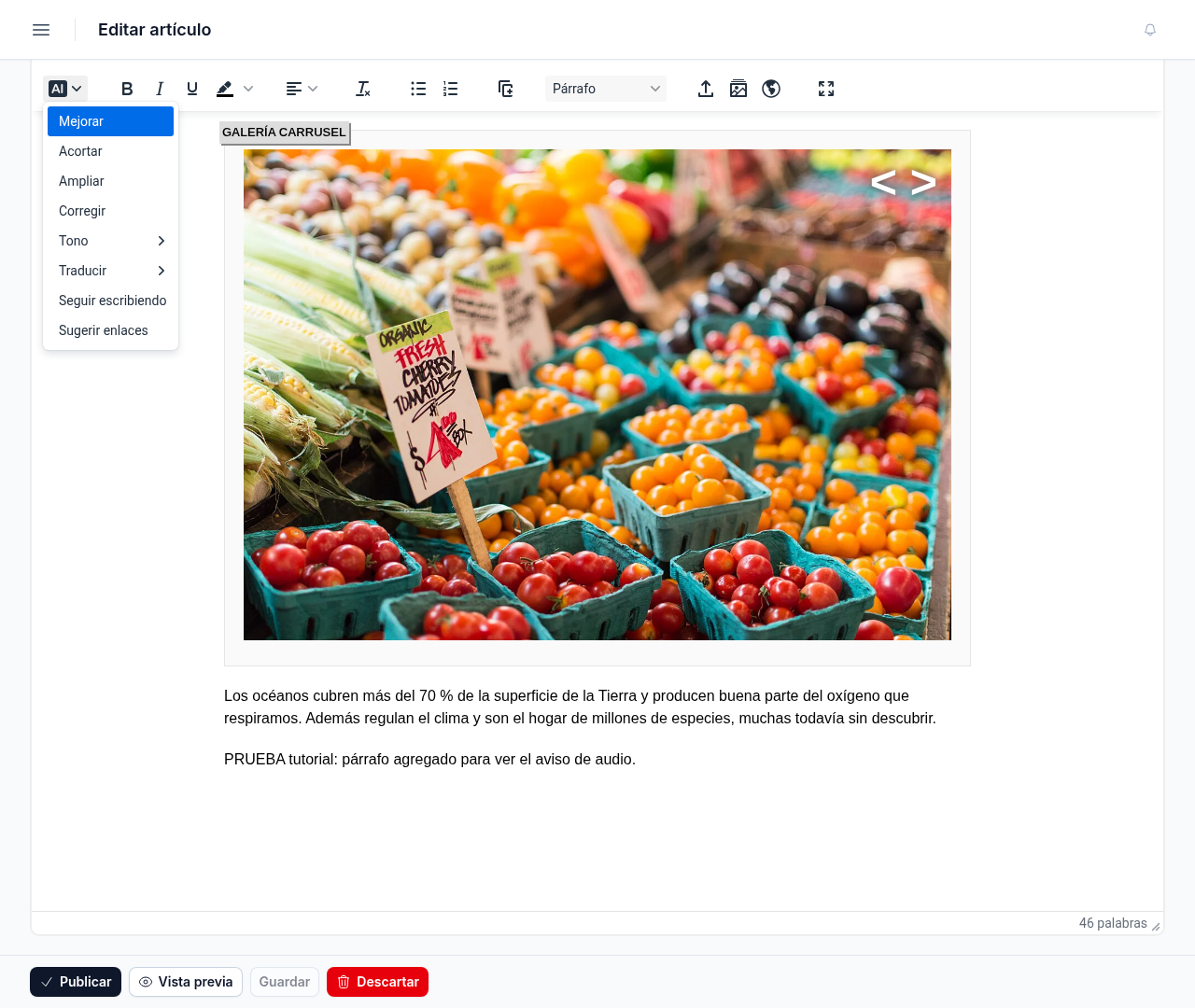
Task: Click the Guardar button
Action: [x=285, y=982]
